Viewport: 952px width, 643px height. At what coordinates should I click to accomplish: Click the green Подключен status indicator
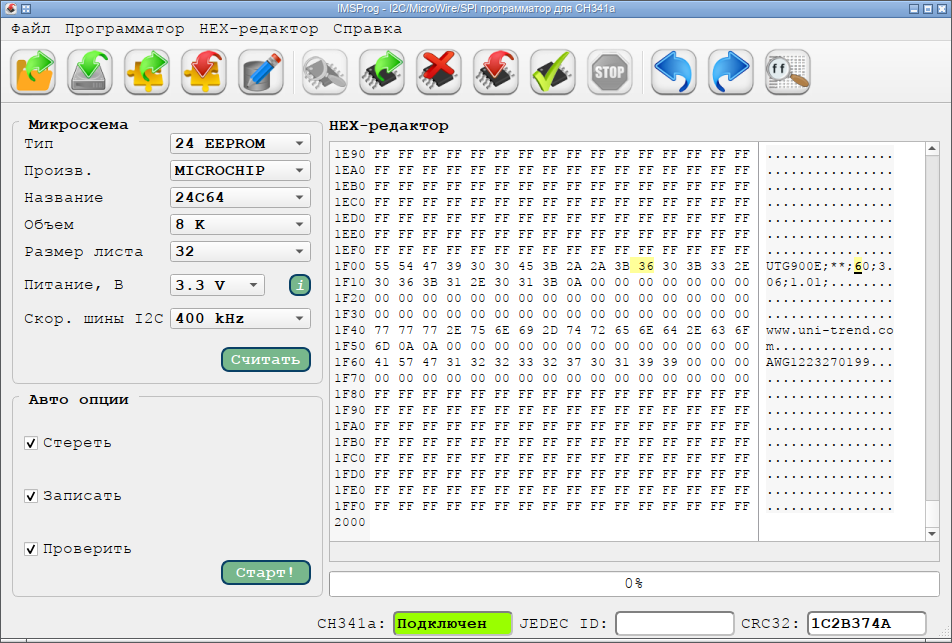453,624
